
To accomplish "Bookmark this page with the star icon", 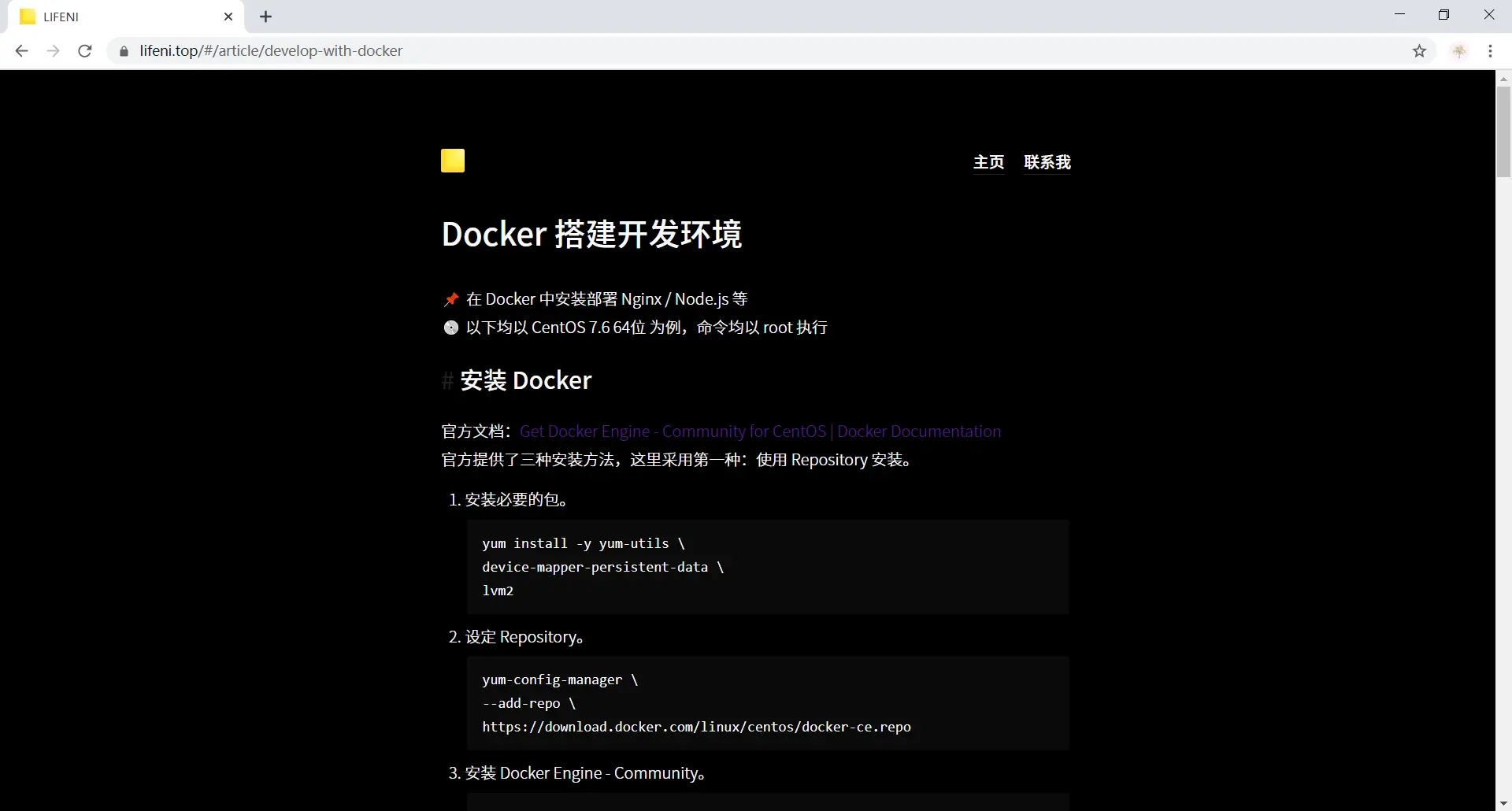I will coord(1420,50).
